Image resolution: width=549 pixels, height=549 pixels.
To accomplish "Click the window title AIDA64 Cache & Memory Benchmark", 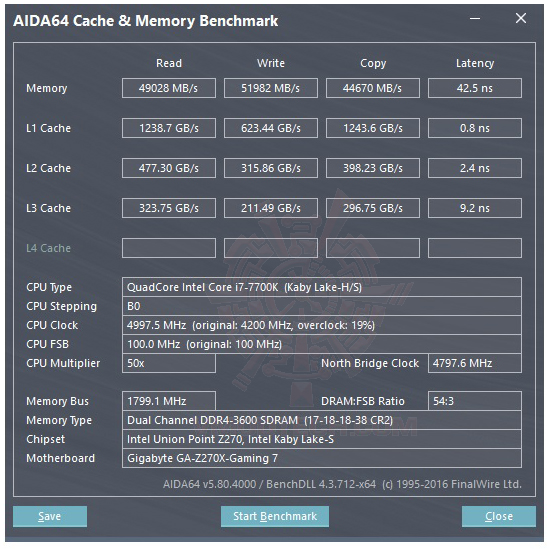I will tap(146, 21).
